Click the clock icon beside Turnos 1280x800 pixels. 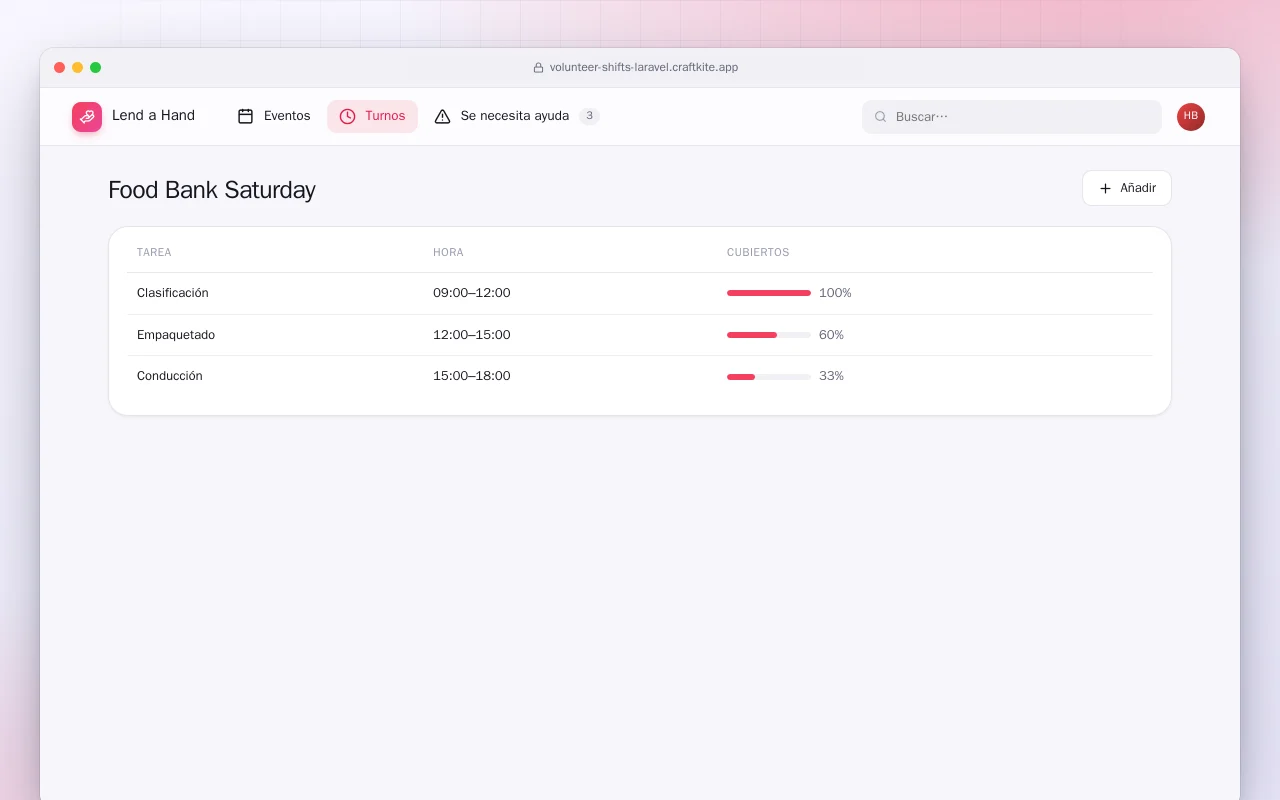point(347,116)
